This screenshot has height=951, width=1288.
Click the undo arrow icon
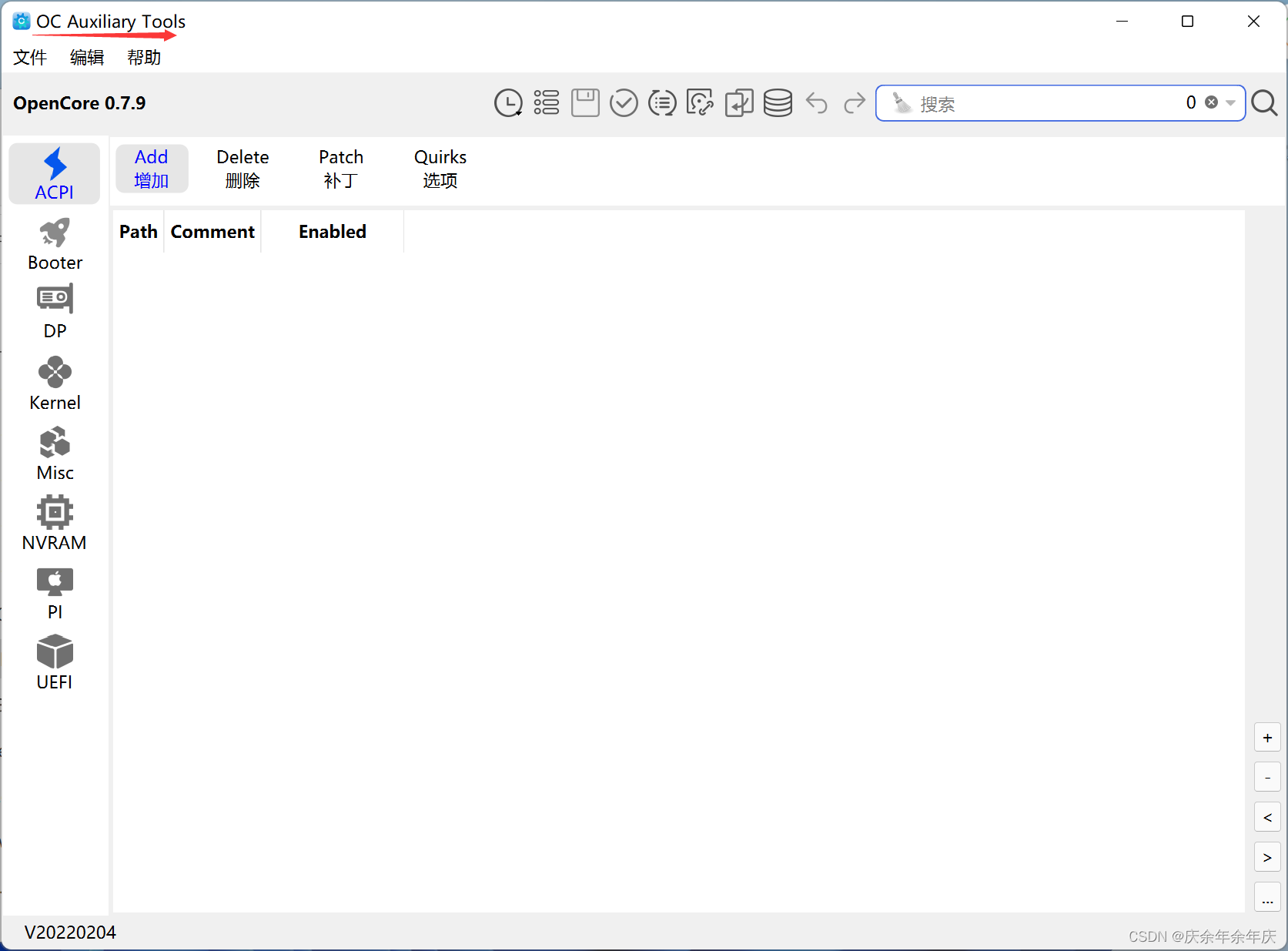[x=816, y=103]
